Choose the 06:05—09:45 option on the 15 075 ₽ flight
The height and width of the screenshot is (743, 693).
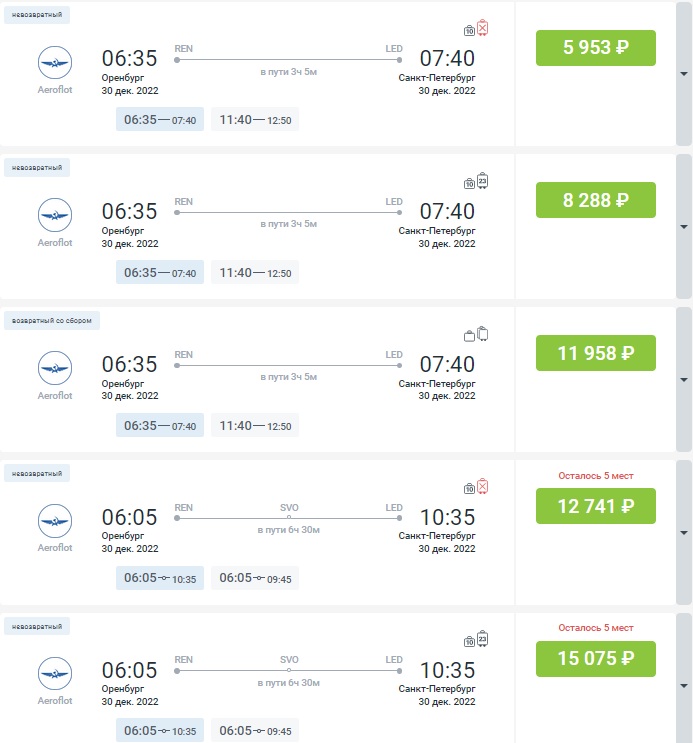pyautogui.click(x=255, y=731)
